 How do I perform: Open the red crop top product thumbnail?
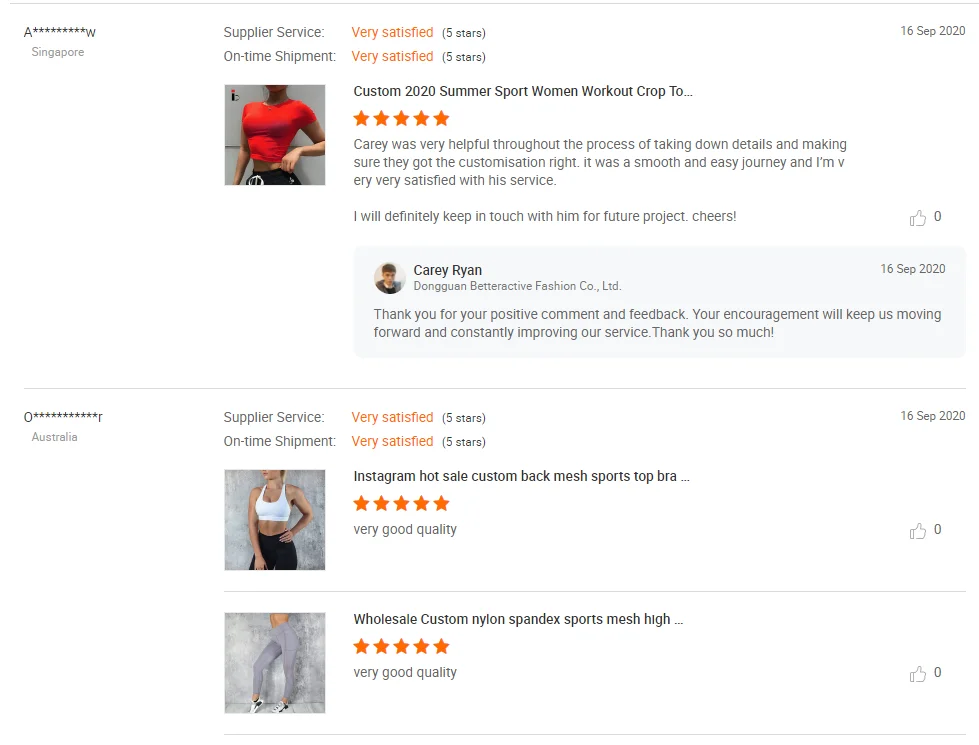tap(275, 135)
